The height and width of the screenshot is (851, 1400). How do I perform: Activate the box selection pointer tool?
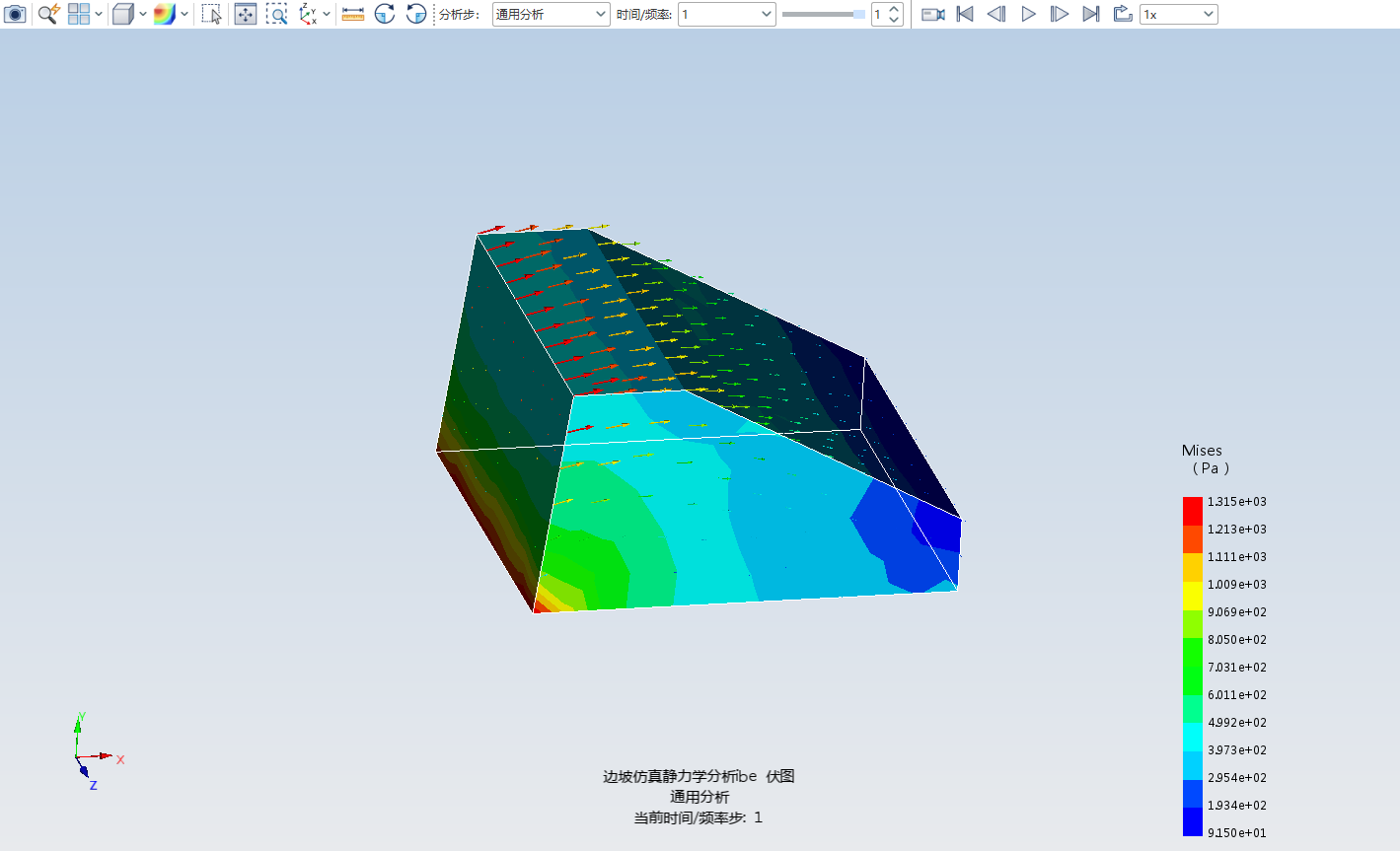click(211, 14)
